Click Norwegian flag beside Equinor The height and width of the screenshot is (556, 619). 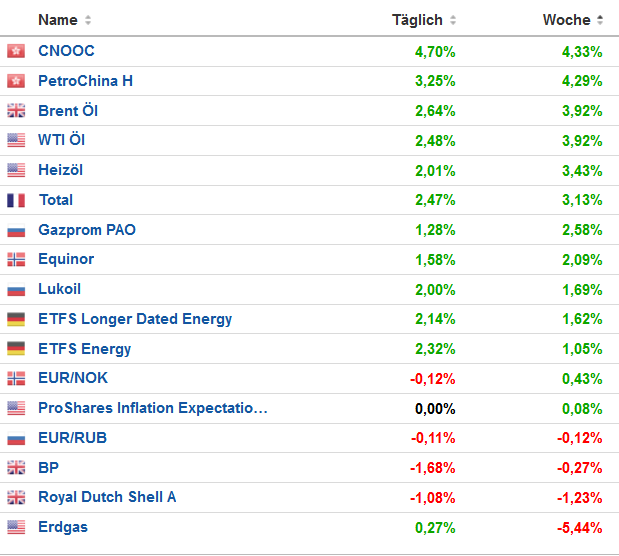click(x=16, y=259)
